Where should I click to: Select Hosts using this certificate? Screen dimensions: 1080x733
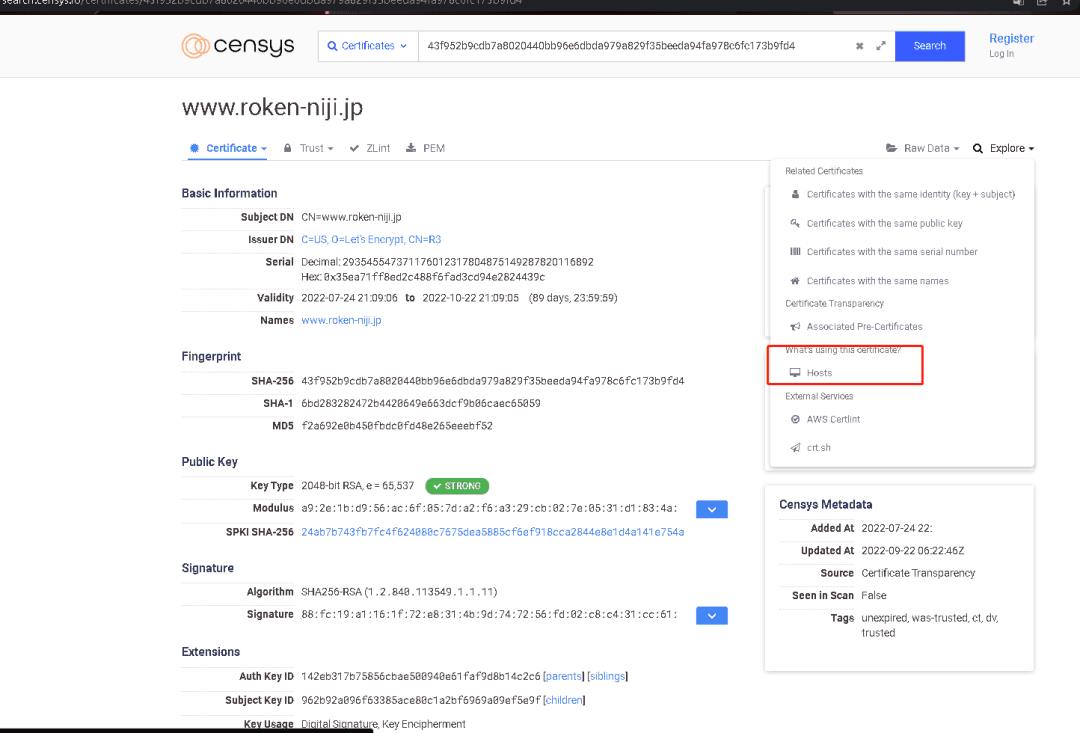811,373
